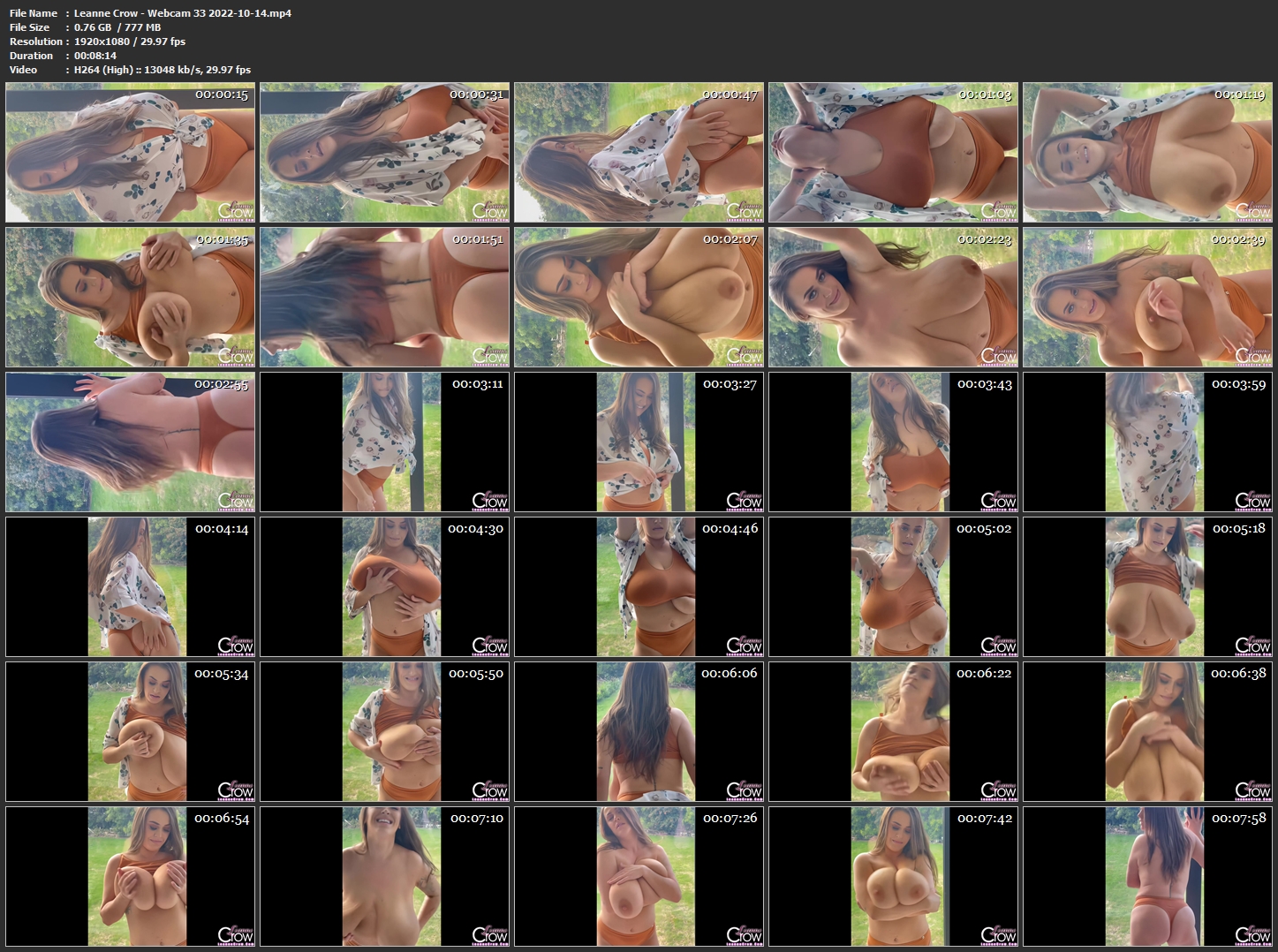This screenshot has width=1278, height=952.
Task: Click the thumbnail at timestamp 00:00:15
Action: 130,153
